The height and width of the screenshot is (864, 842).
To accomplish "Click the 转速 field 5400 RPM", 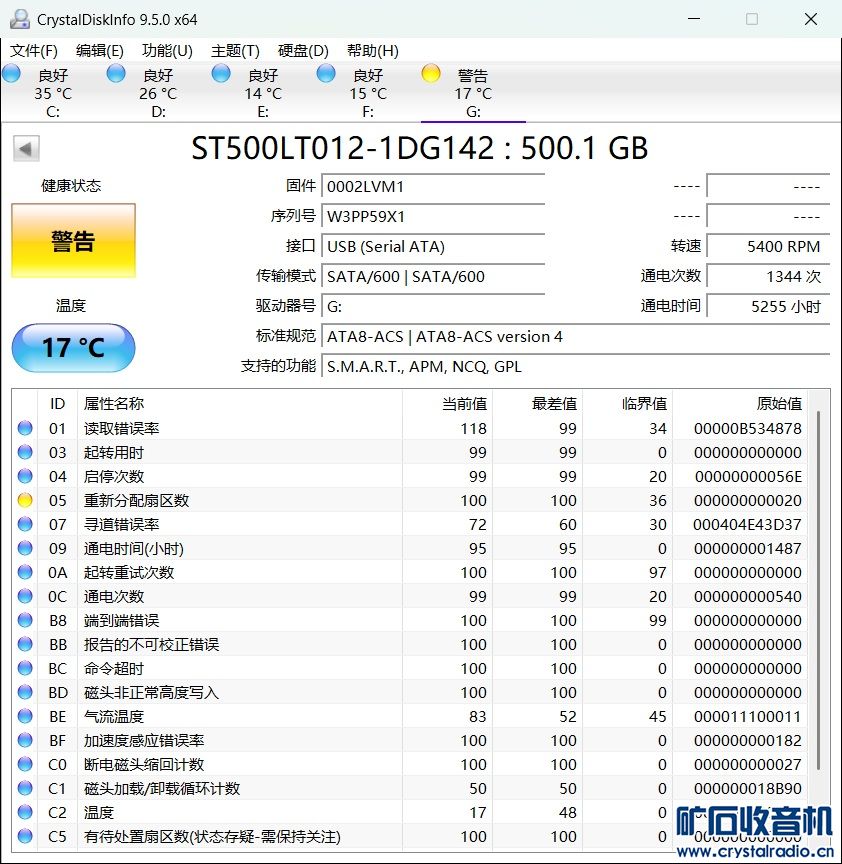I will [x=768, y=246].
